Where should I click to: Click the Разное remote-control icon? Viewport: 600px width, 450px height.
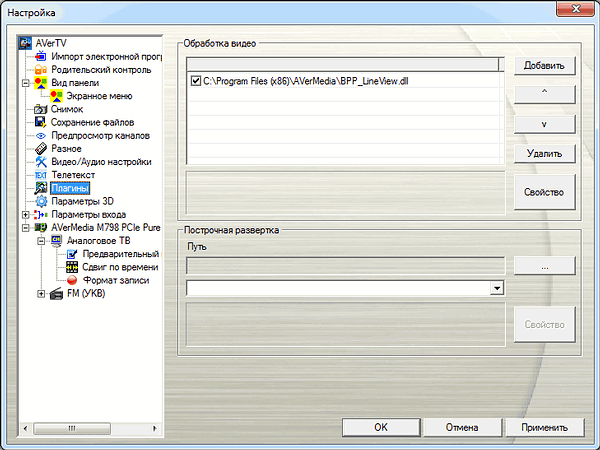coord(41,148)
